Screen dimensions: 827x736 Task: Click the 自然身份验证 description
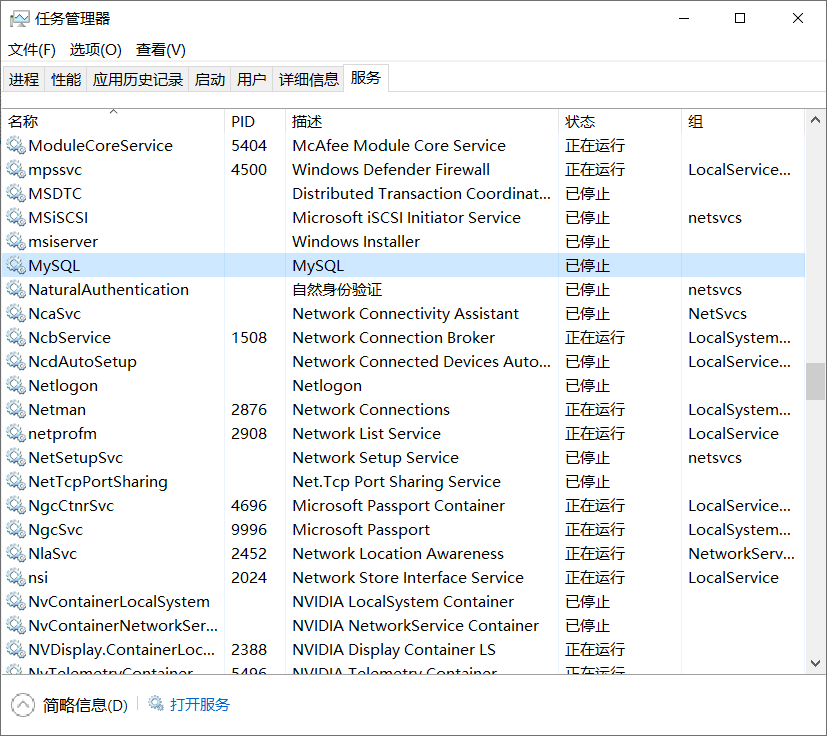click(337, 290)
